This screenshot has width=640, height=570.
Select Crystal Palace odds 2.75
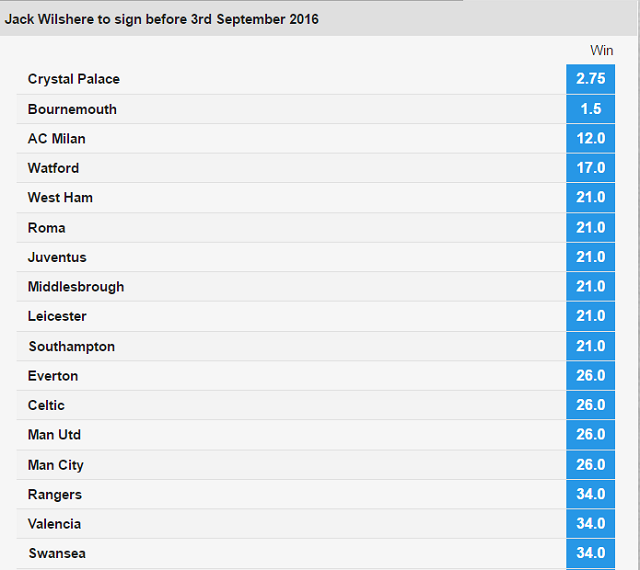click(590, 79)
